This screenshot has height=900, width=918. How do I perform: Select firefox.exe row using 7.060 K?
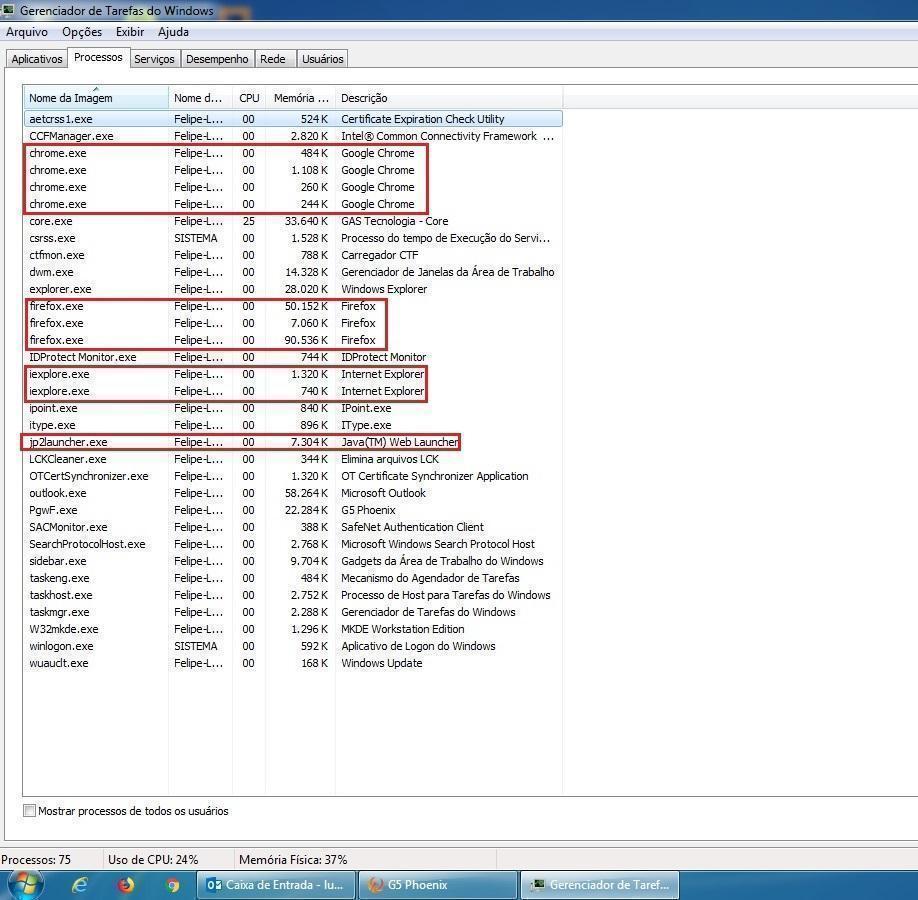tap(293, 323)
